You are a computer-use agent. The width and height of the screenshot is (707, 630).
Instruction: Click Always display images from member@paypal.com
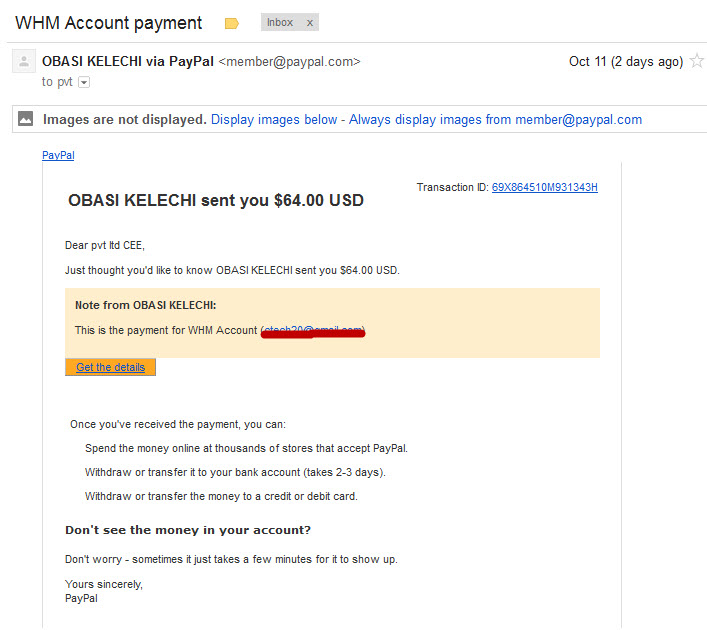495,120
